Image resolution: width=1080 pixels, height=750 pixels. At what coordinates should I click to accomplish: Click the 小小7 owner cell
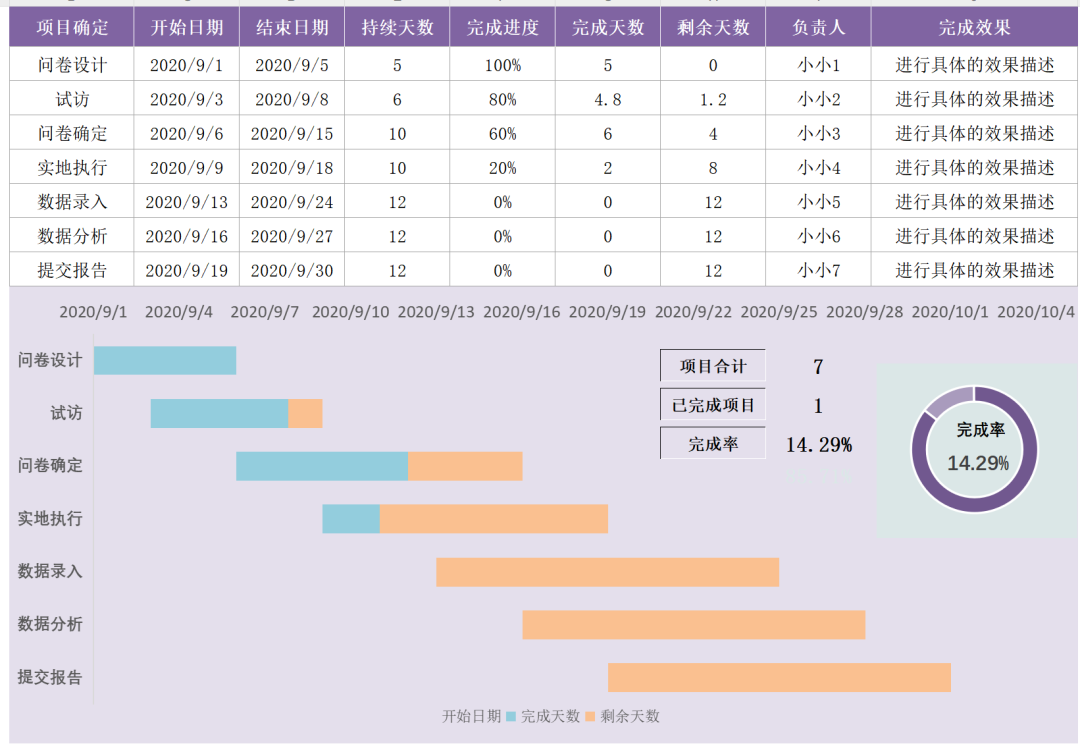pyautogui.click(x=818, y=270)
